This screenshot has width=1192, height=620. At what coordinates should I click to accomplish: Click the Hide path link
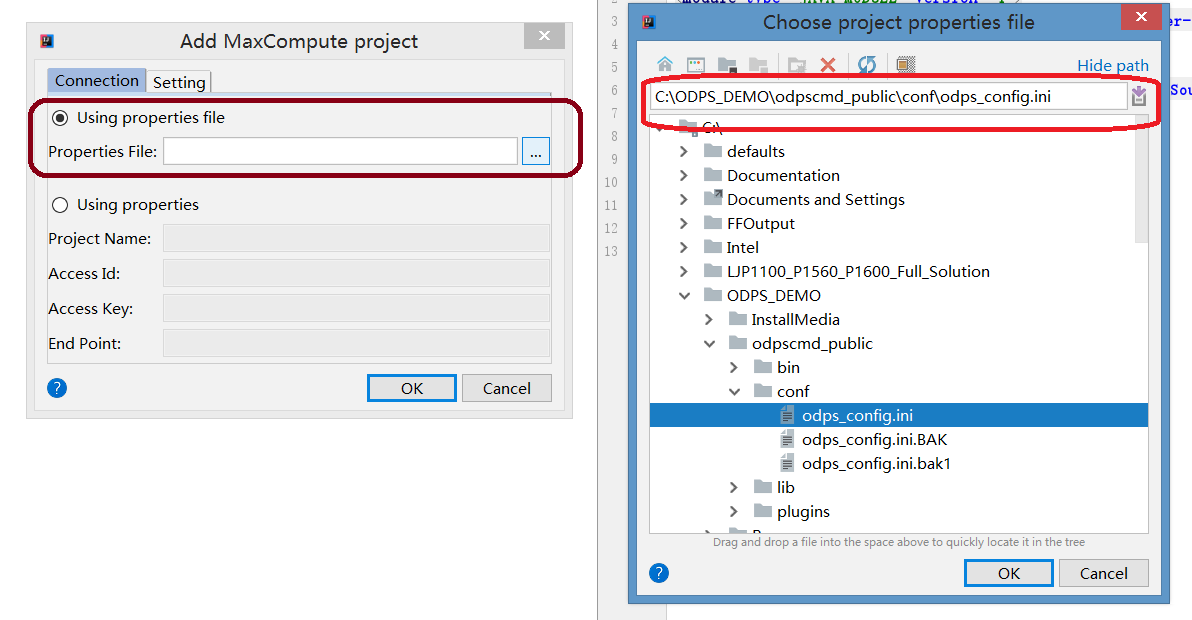(x=1113, y=65)
